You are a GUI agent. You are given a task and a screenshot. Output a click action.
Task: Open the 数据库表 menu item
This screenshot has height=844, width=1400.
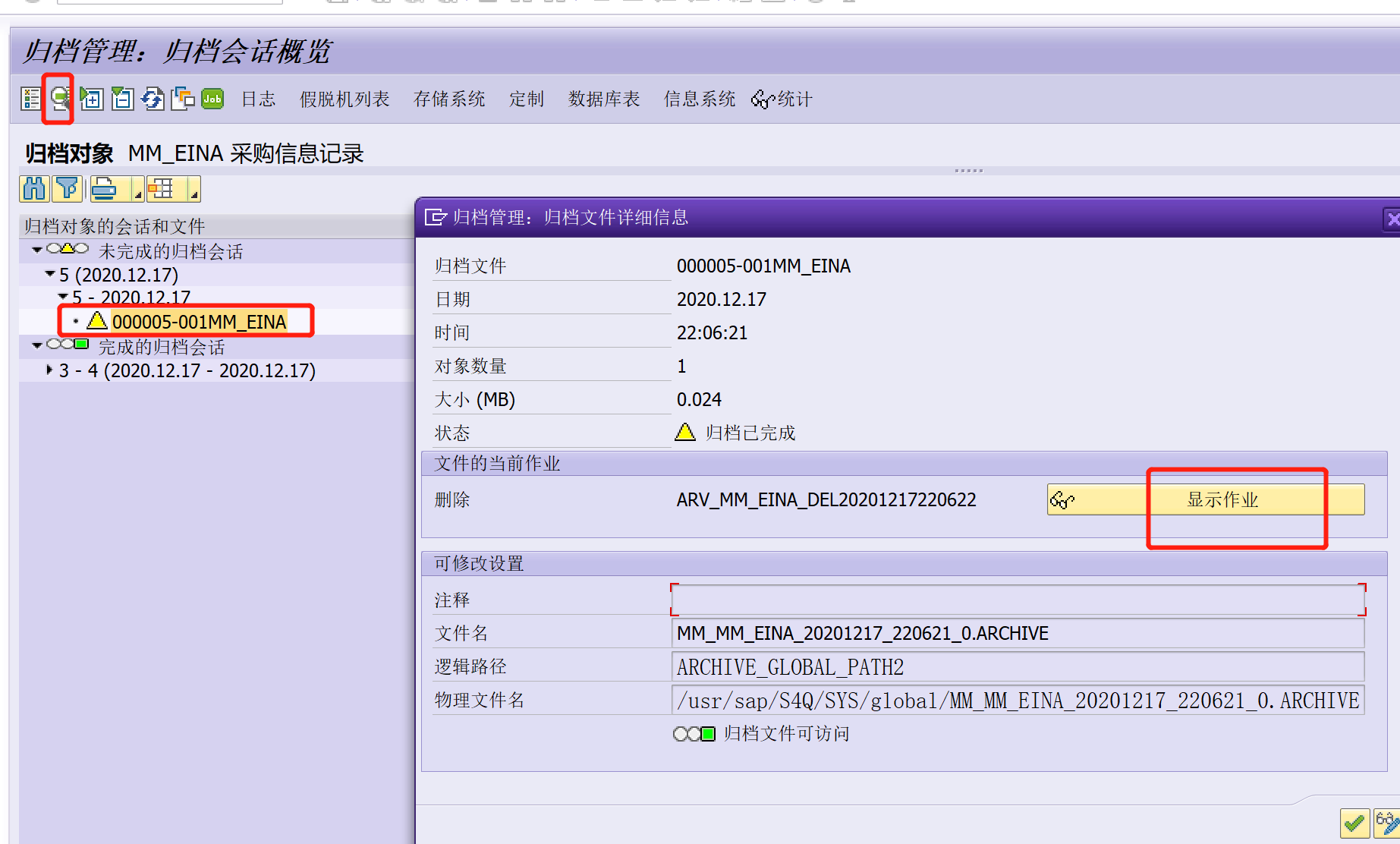tap(604, 99)
